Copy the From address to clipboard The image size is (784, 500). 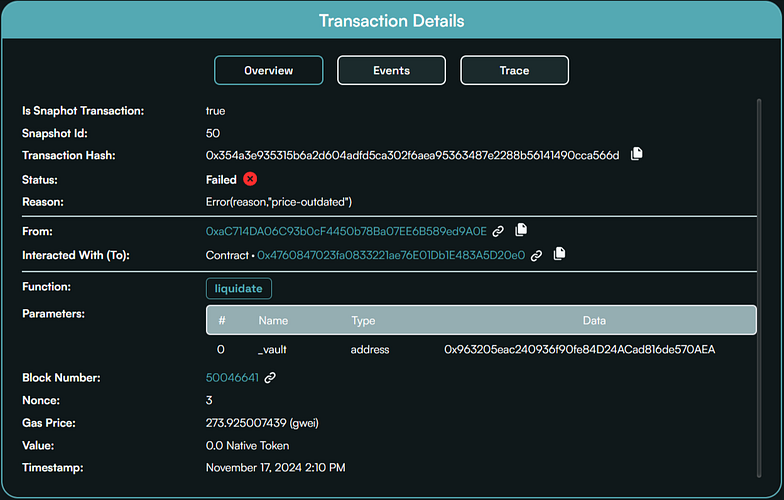pos(521,230)
